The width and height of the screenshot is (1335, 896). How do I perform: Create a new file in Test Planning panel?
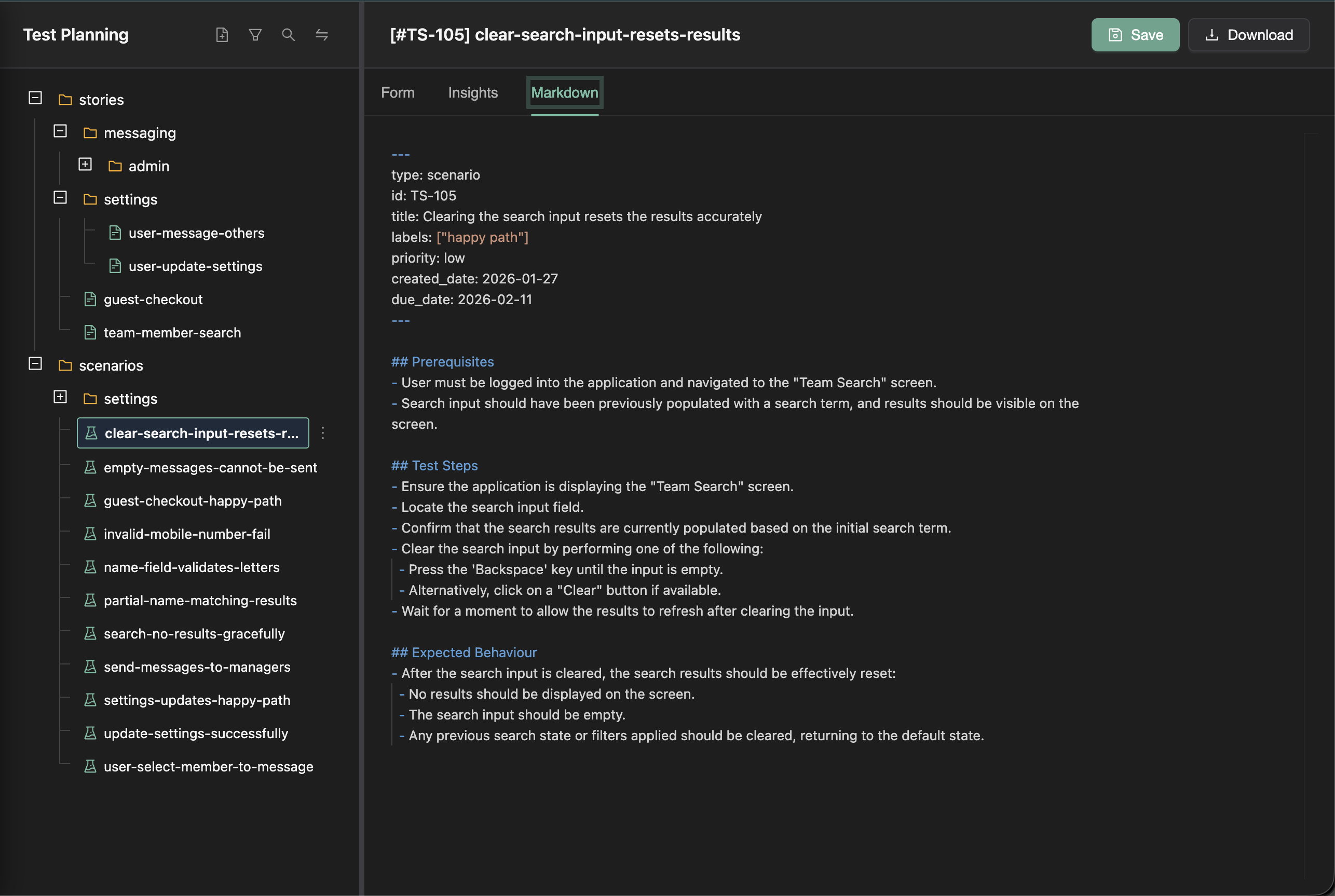222,35
